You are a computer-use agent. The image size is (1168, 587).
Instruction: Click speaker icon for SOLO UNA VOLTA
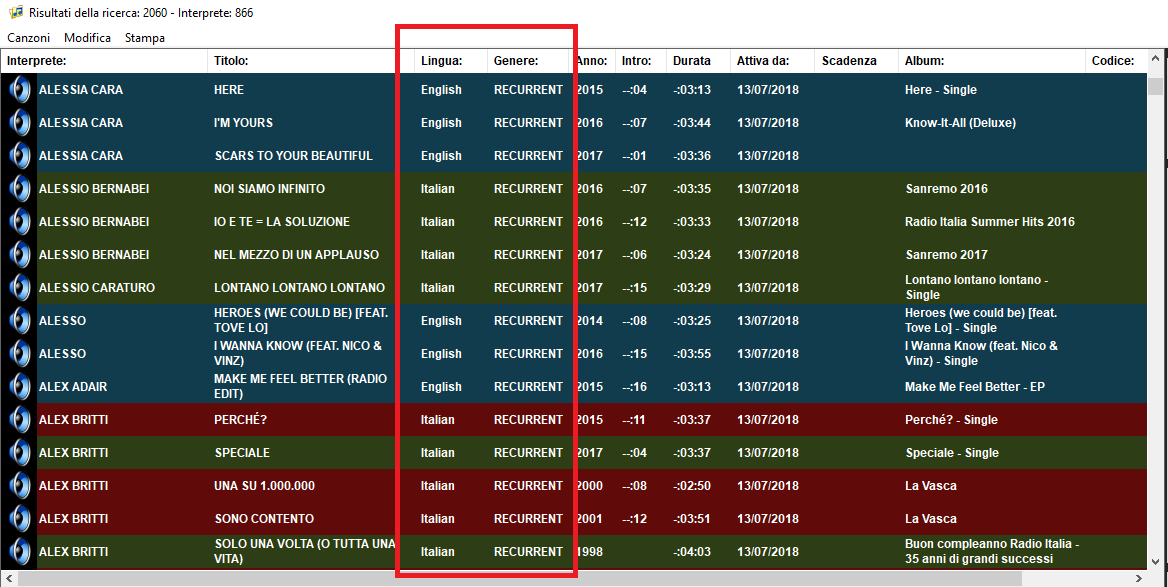pyautogui.click(x=19, y=551)
